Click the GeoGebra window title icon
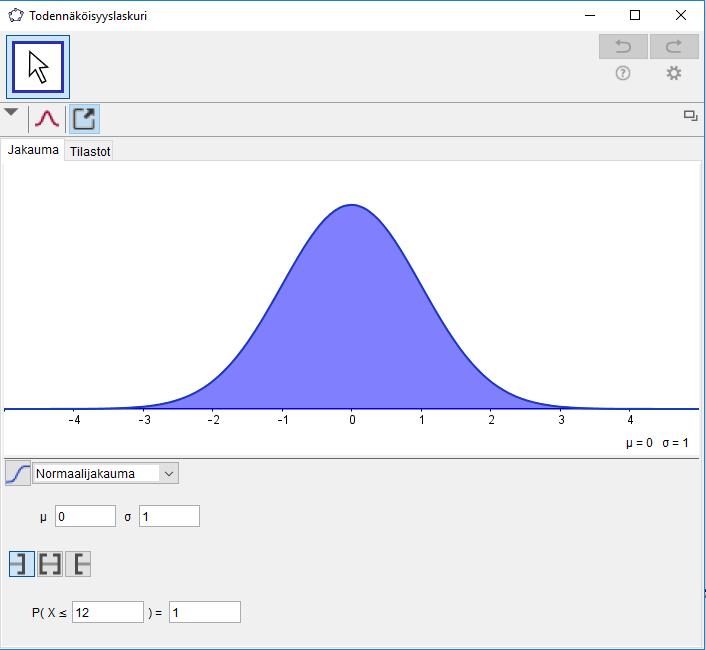Screen dimensions: 706x650 (16, 16)
